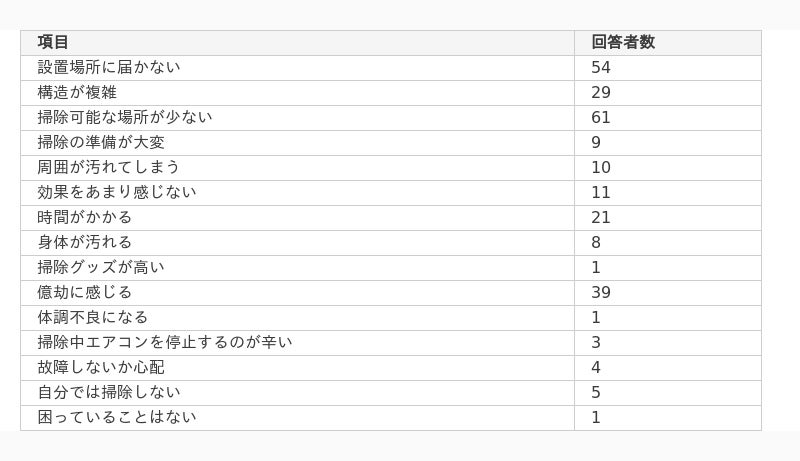This screenshot has height=461, width=800.
Task: Select the 体調不良になる cell
Action: coord(297,317)
